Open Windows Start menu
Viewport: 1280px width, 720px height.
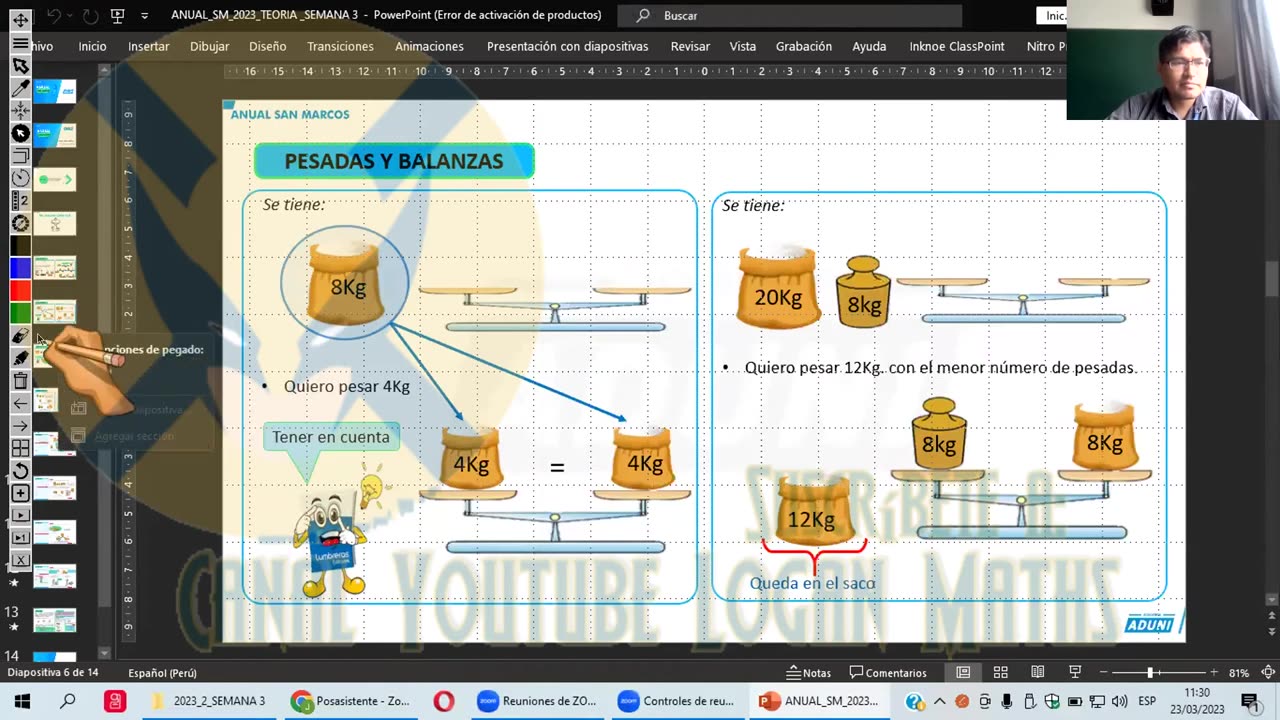(22, 701)
